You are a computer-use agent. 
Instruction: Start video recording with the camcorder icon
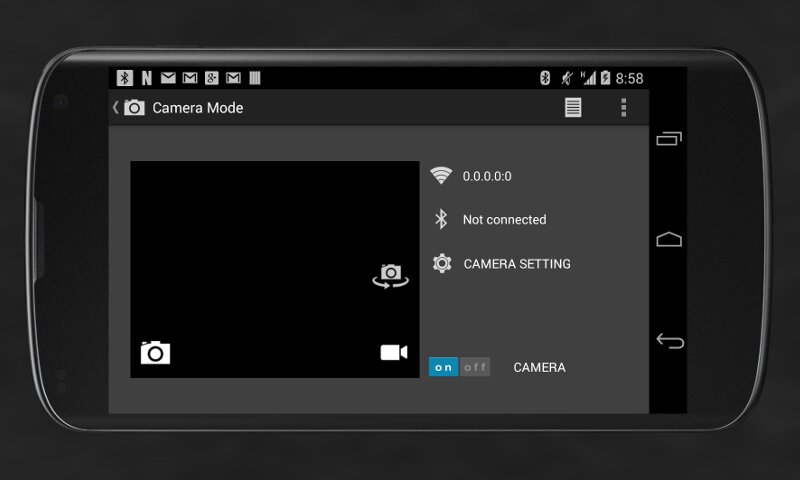click(x=394, y=352)
